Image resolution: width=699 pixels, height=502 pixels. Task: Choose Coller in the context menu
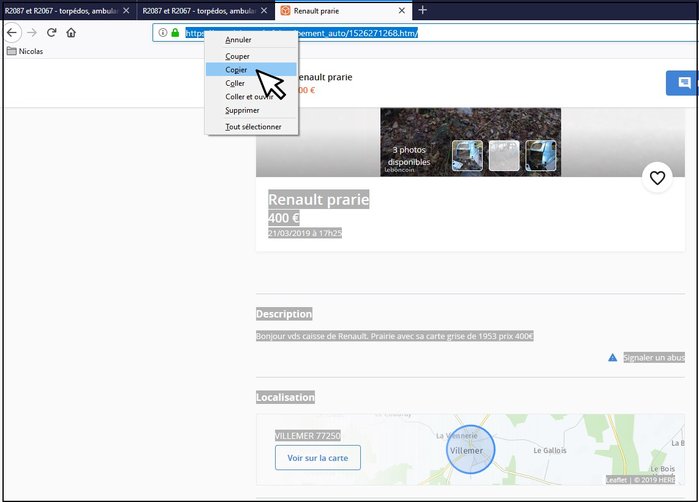tap(251, 83)
